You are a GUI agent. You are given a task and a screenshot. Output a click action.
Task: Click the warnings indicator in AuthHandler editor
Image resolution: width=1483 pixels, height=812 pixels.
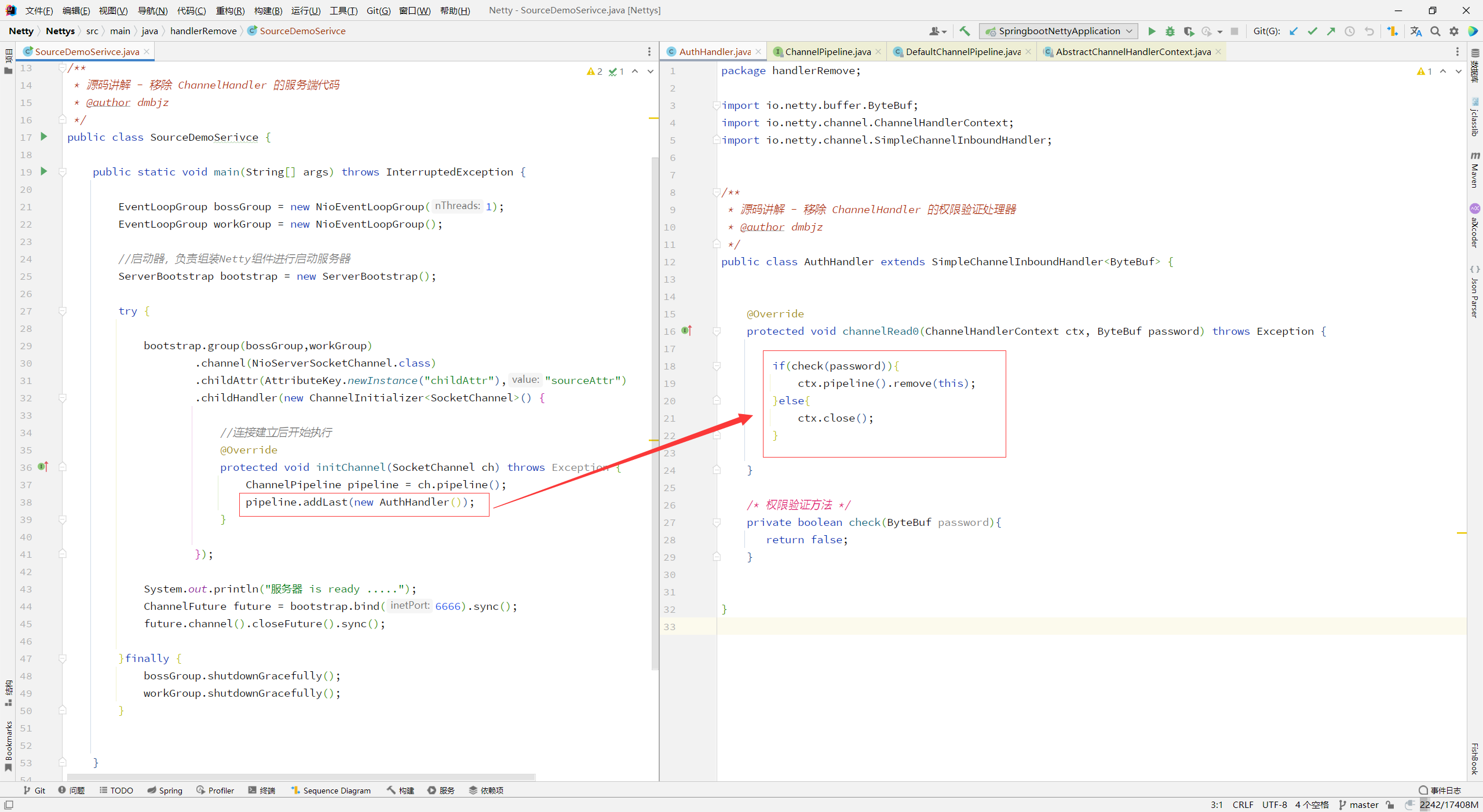pos(1424,71)
